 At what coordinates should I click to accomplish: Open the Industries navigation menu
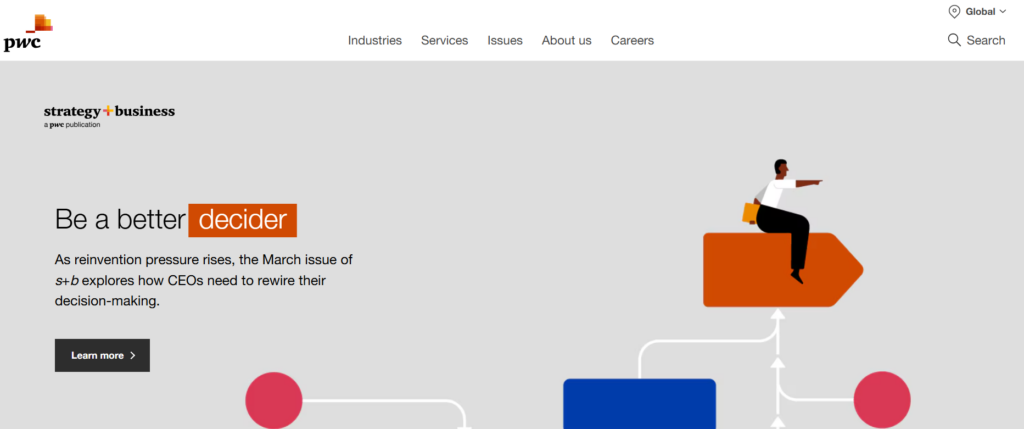(375, 40)
